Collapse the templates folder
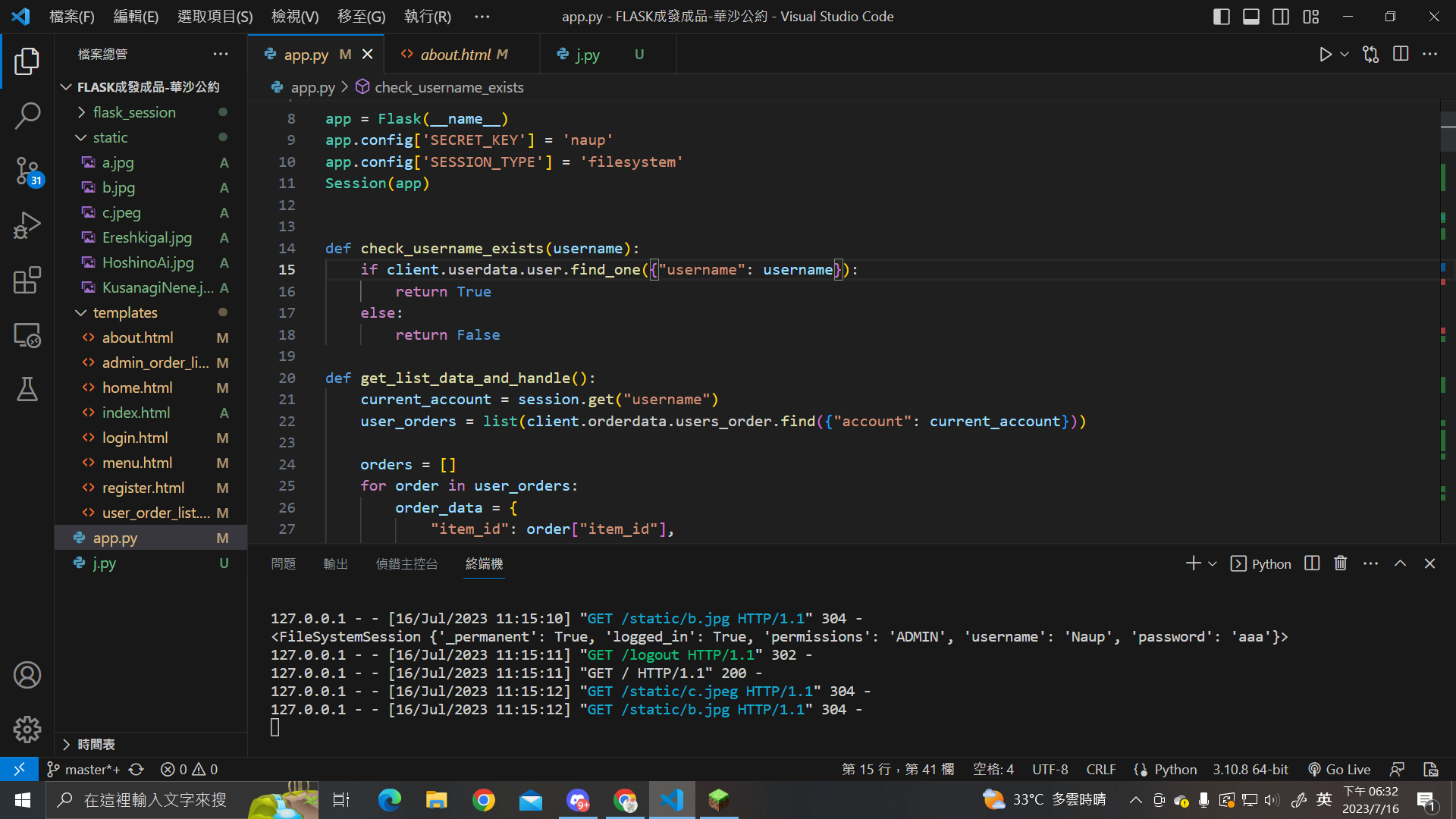The height and width of the screenshot is (819, 1456). point(125,312)
